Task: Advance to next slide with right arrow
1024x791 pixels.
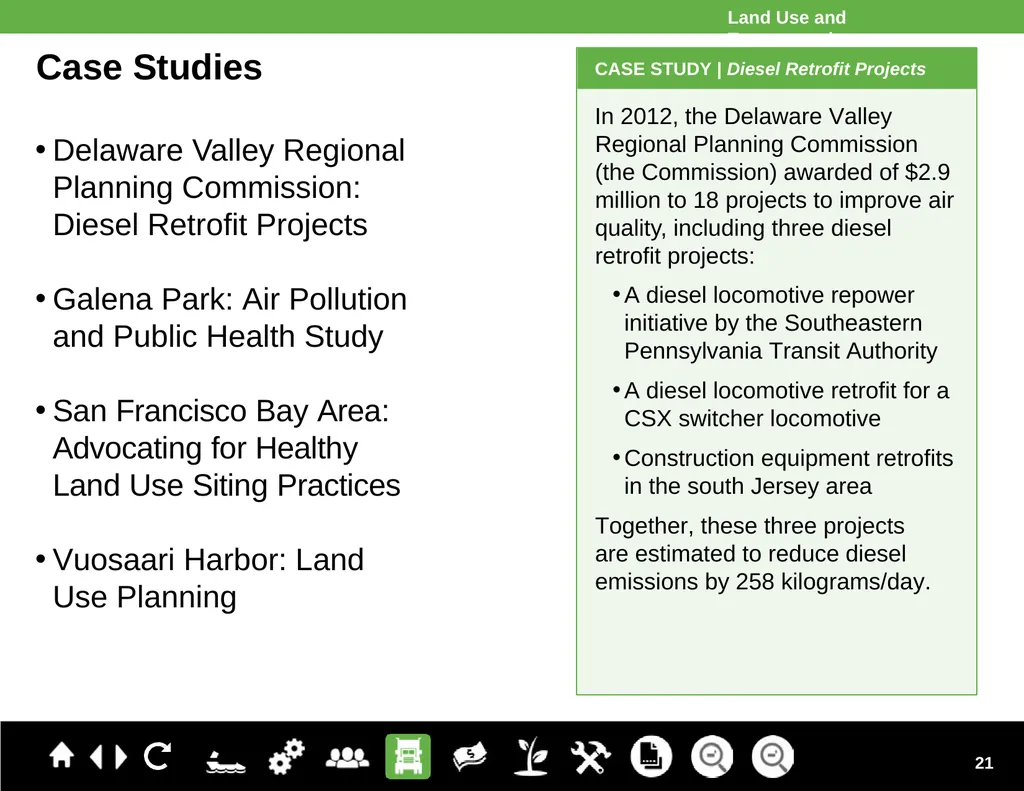Action: 120,756
